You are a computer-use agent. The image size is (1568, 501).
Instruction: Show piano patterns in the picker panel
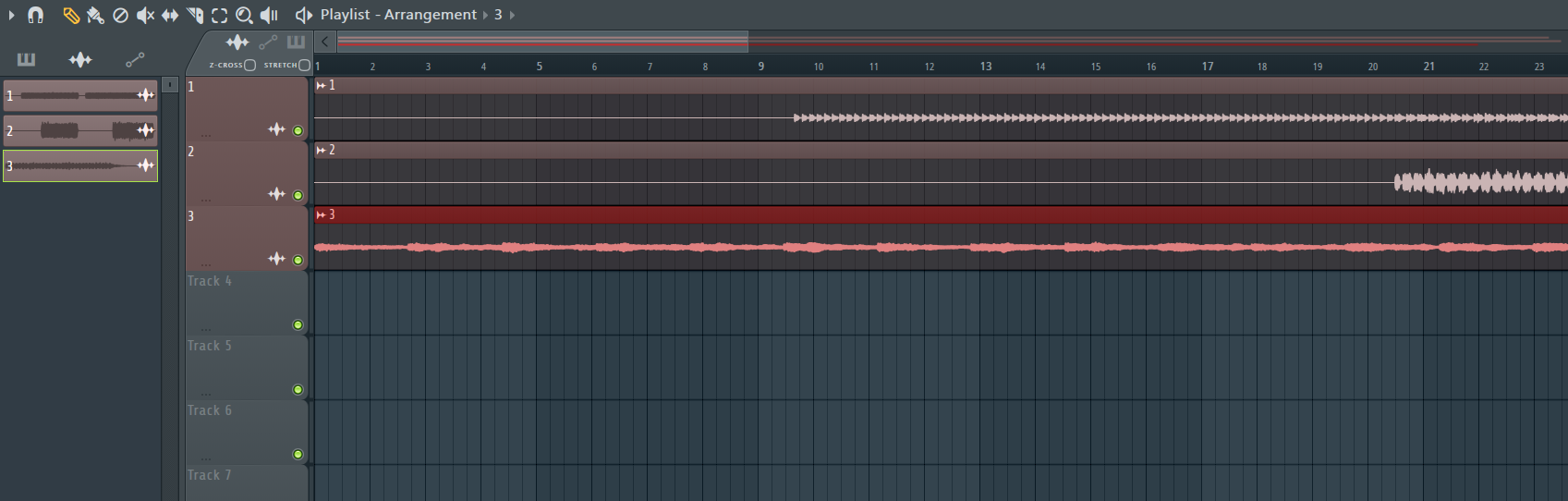tap(26, 60)
